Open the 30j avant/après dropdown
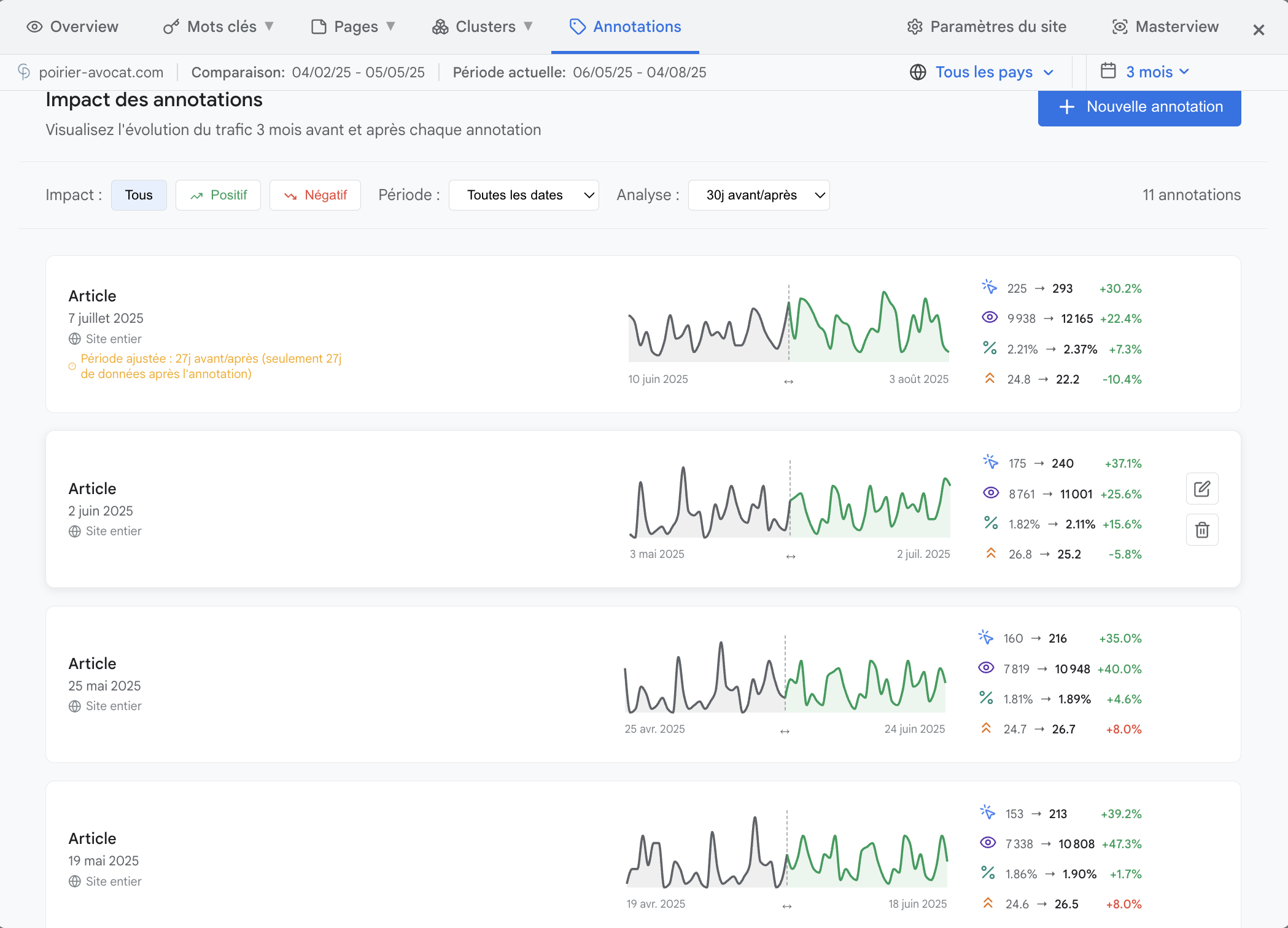1288x928 pixels. point(759,195)
